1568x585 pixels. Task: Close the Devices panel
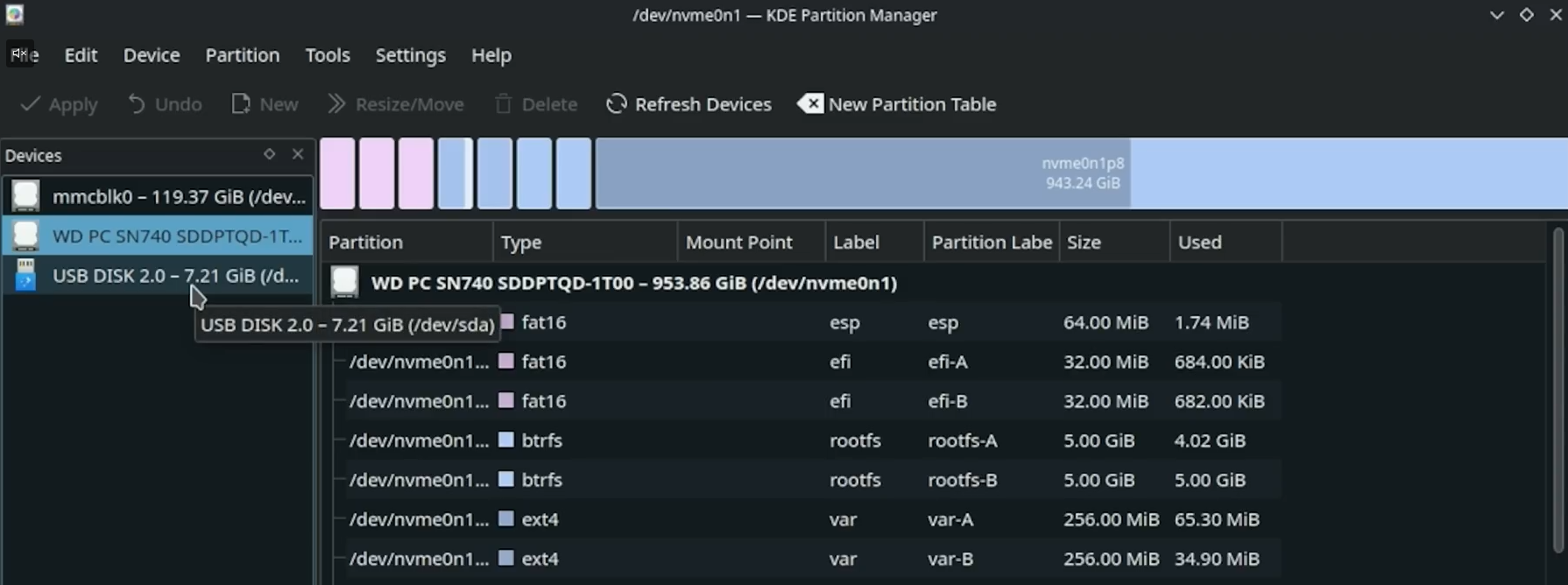298,154
